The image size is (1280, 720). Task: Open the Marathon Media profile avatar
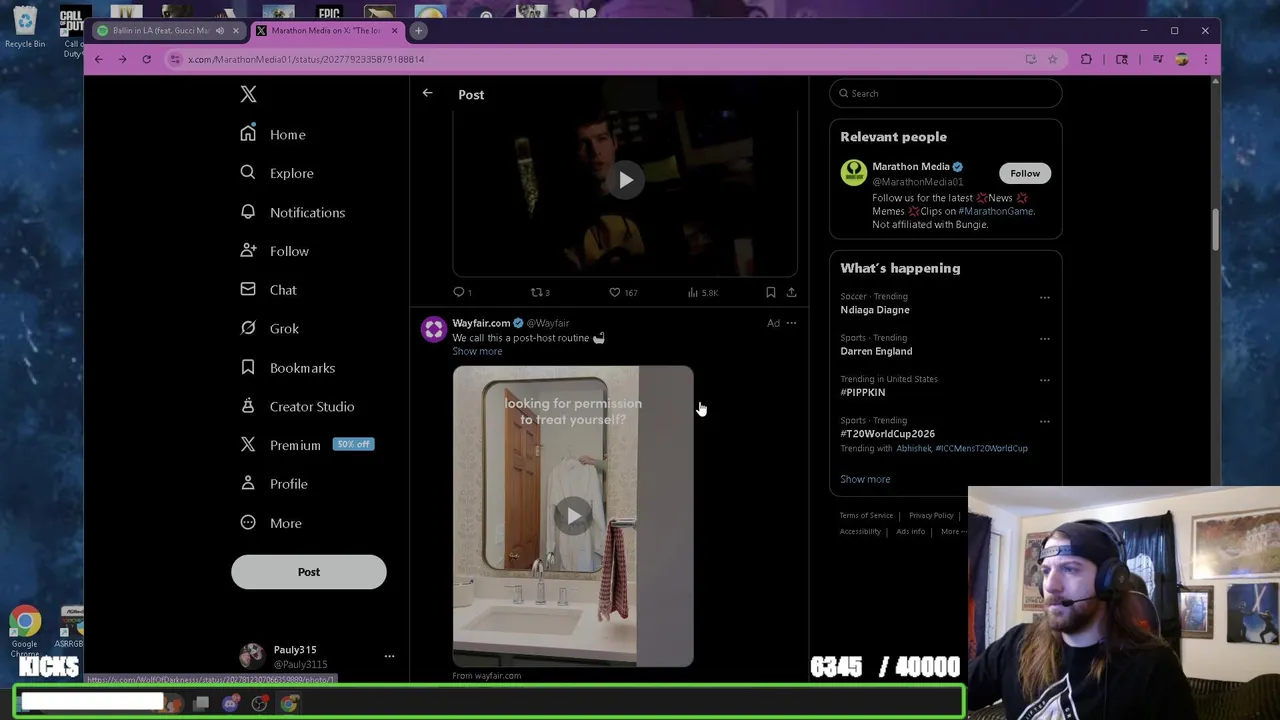(x=854, y=173)
